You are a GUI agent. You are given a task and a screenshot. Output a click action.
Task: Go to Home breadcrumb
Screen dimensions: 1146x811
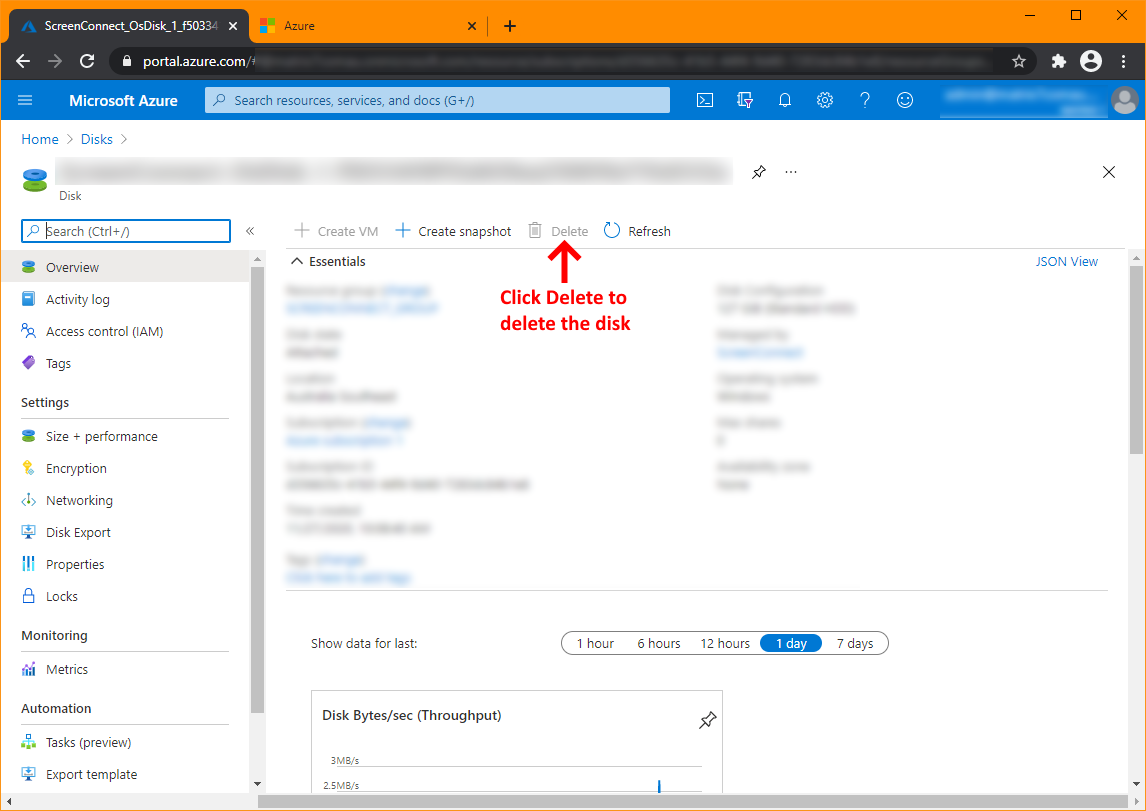tap(39, 140)
